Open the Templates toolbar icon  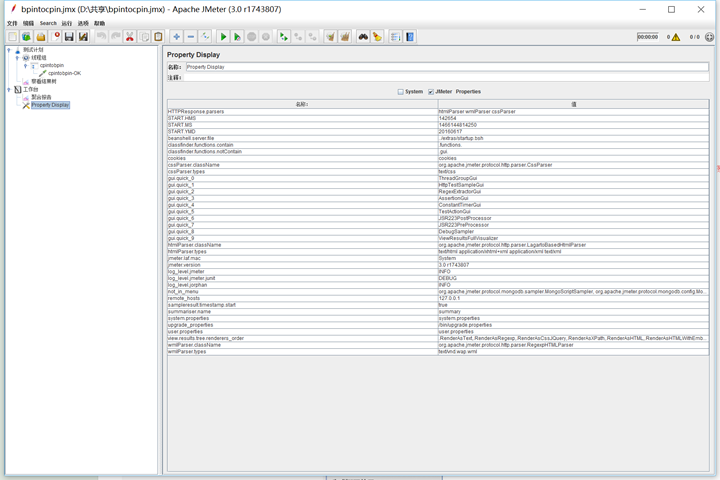point(27,37)
